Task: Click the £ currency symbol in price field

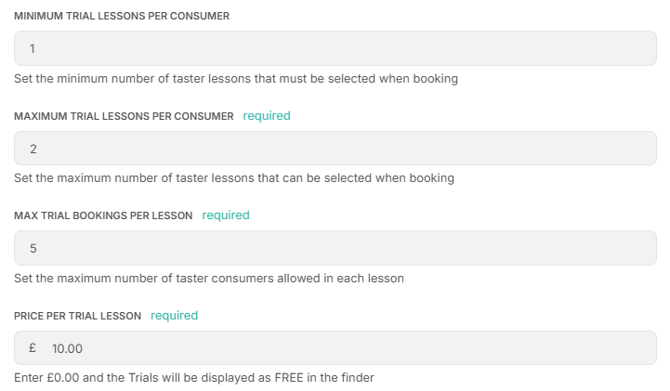Action: click(x=32, y=348)
